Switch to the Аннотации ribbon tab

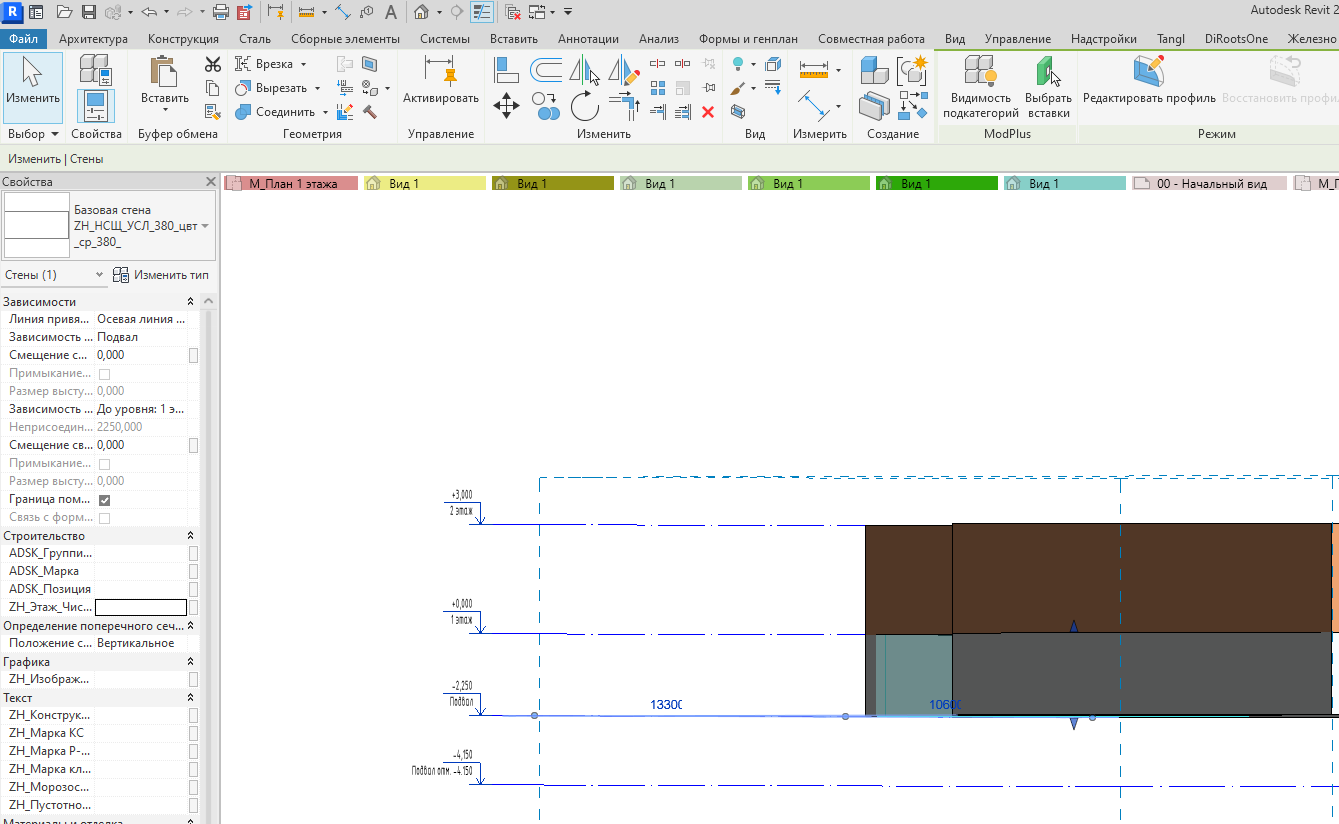pyautogui.click(x=588, y=39)
